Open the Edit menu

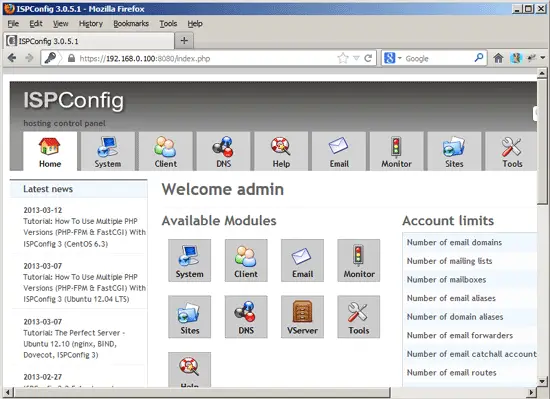tap(36, 23)
